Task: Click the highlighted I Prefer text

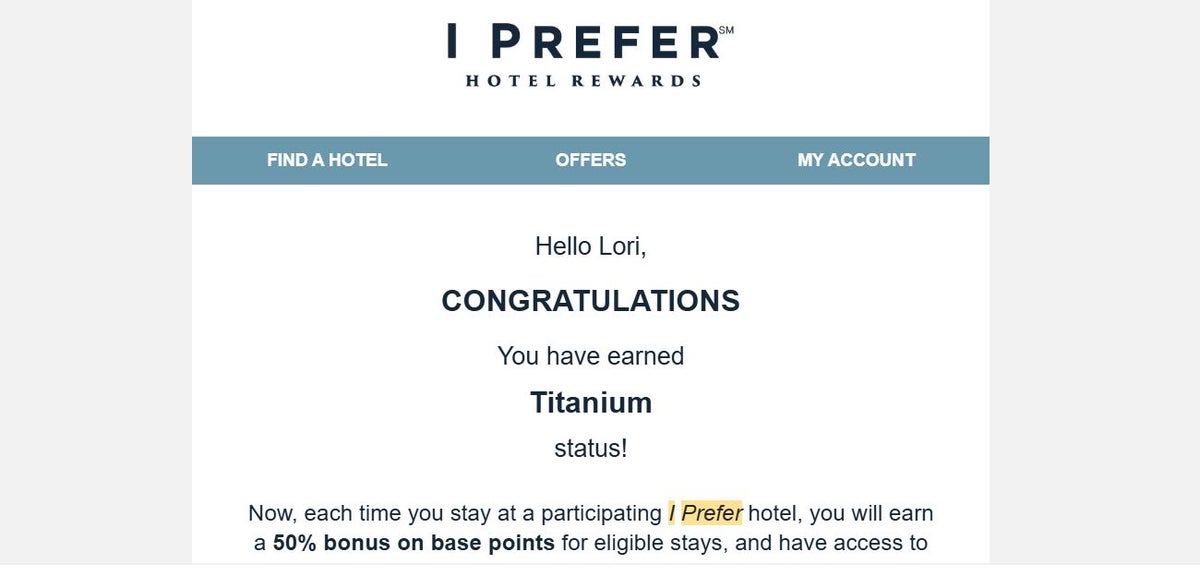Action: pos(701,512)
